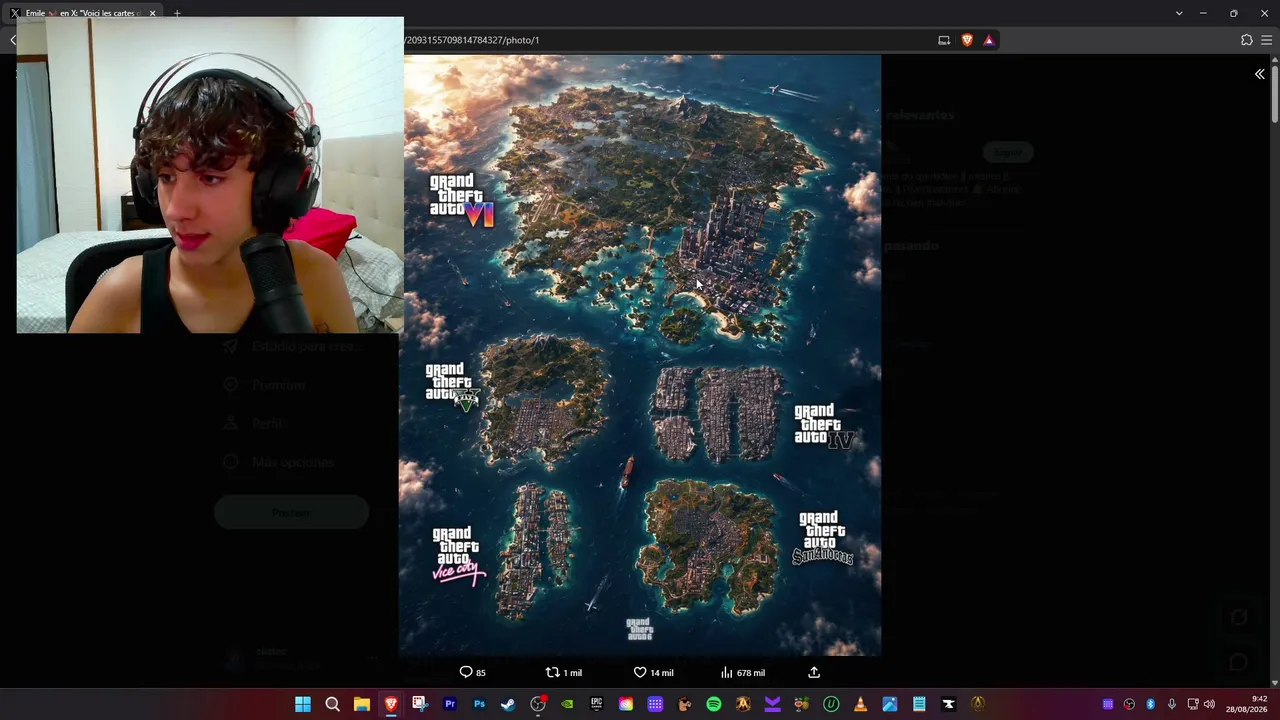Open clock and date 28/08/2026
The image size is (1280, 720).
coord(1247,704)
